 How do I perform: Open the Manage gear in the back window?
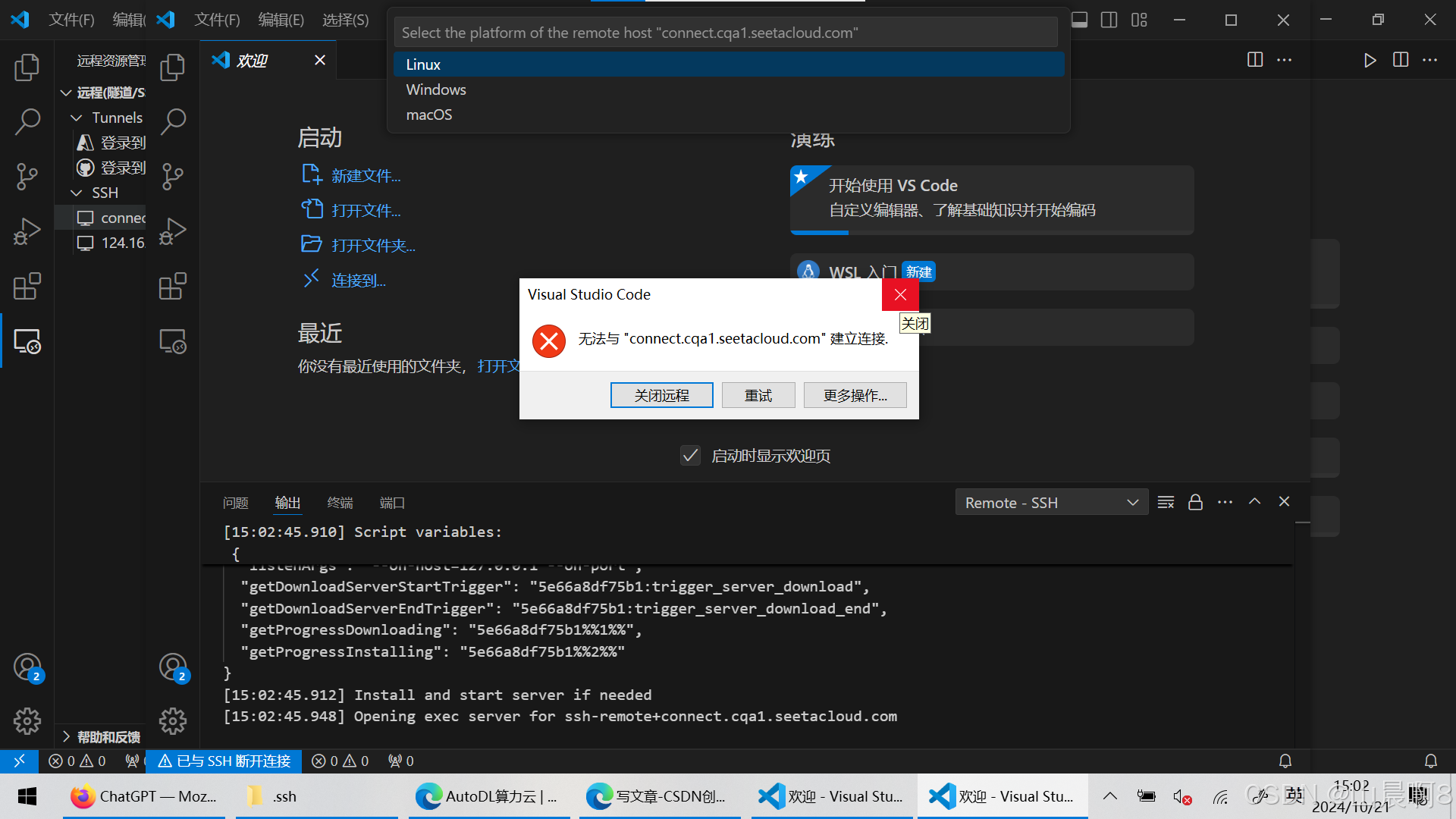pos(27,721)
